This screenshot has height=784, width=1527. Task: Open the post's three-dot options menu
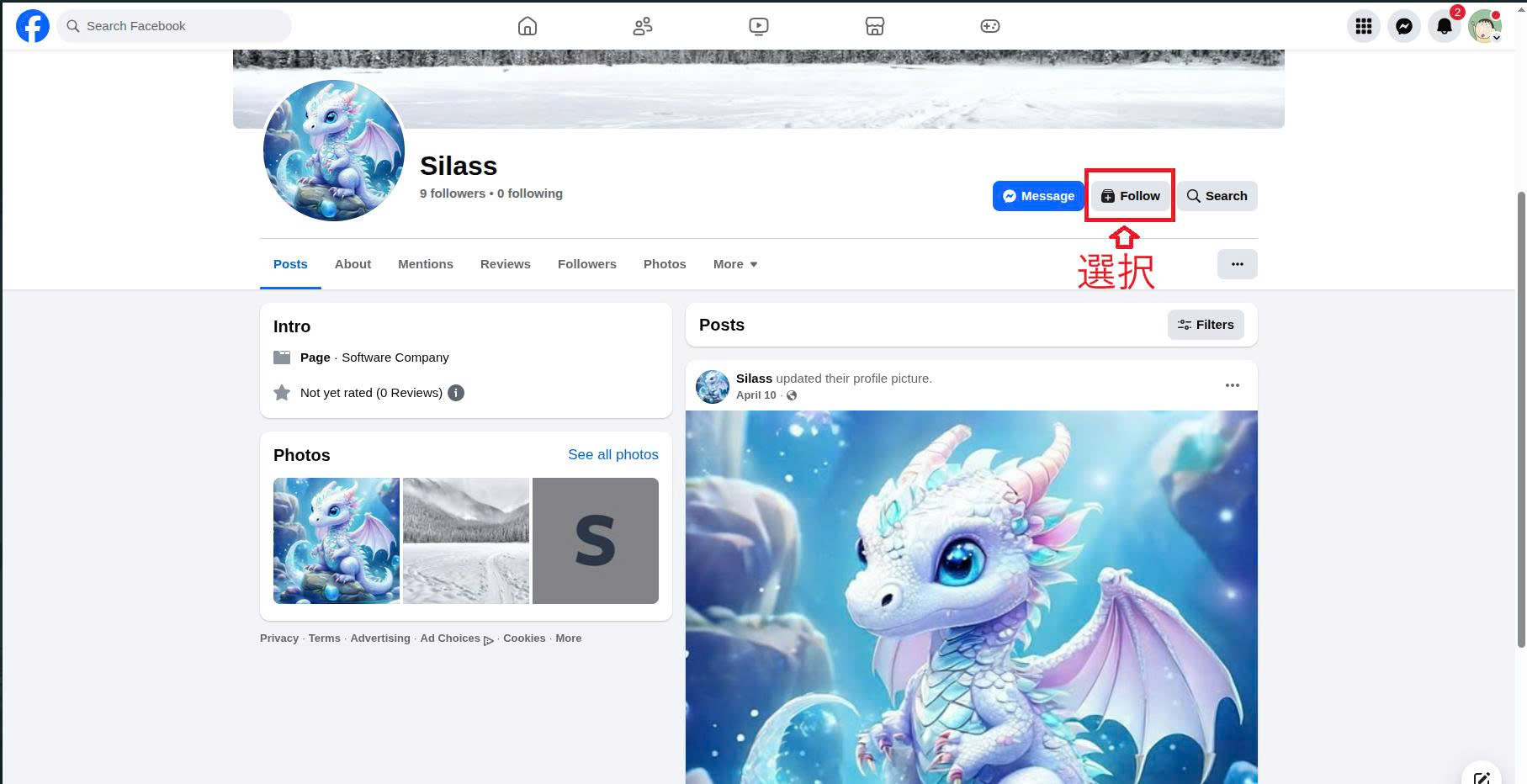click(x=1232, y=385)
